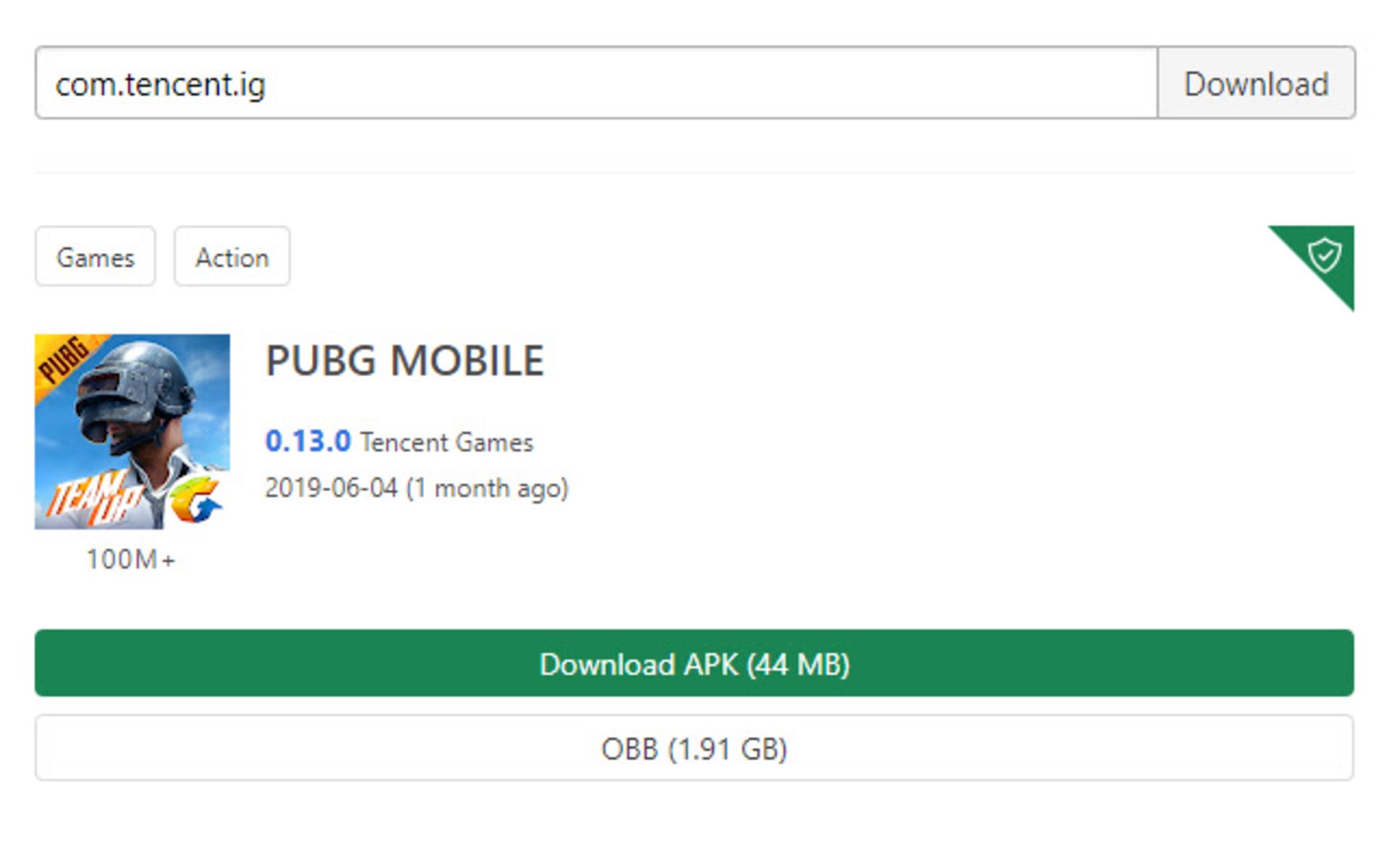This screenshot has width=1389, height=868.
Task: Click the Tencent Games developer name
Action: point(446,443)
